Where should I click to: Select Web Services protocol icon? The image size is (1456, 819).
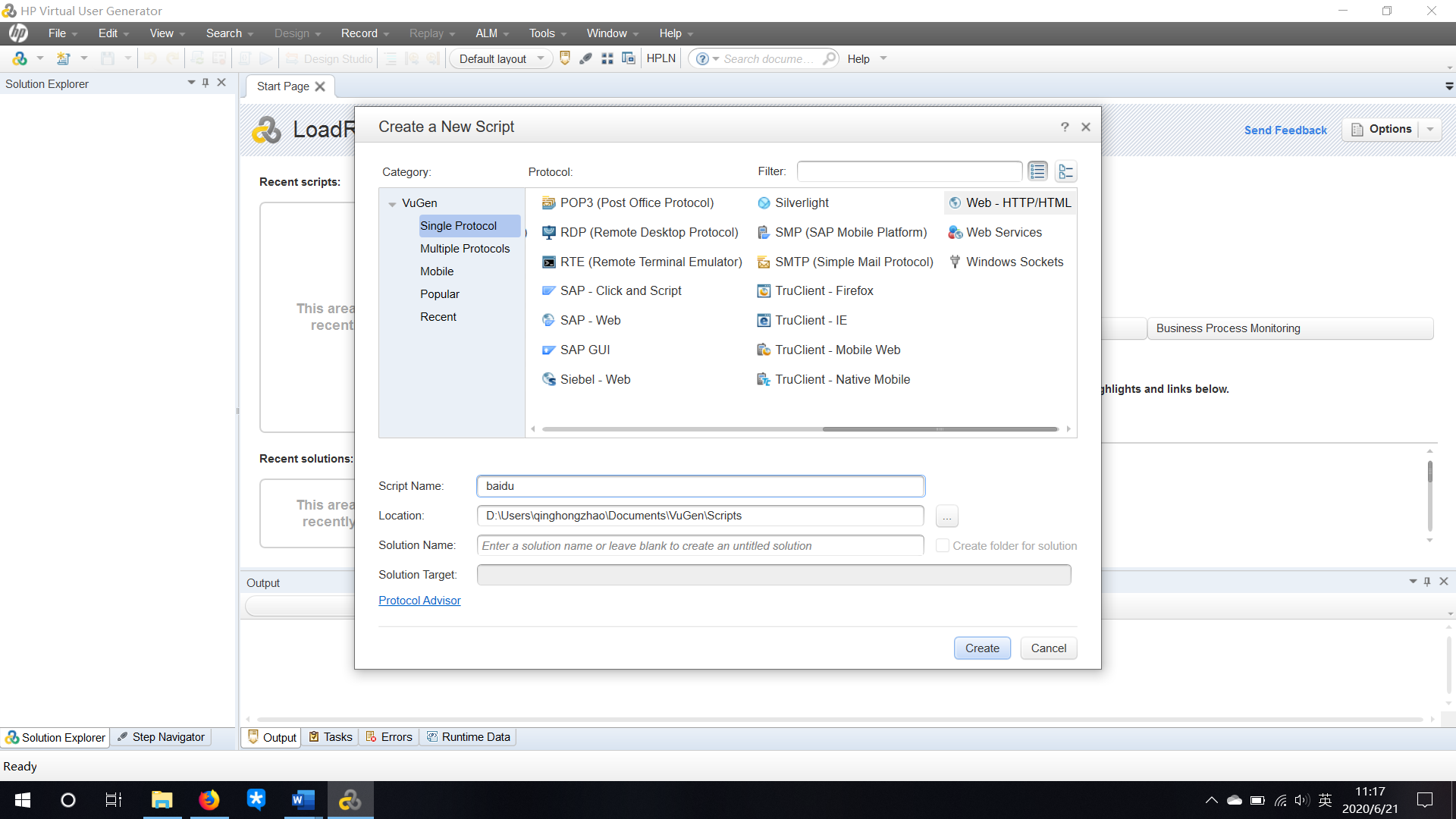pyautogui.click(x=953, y=232)
